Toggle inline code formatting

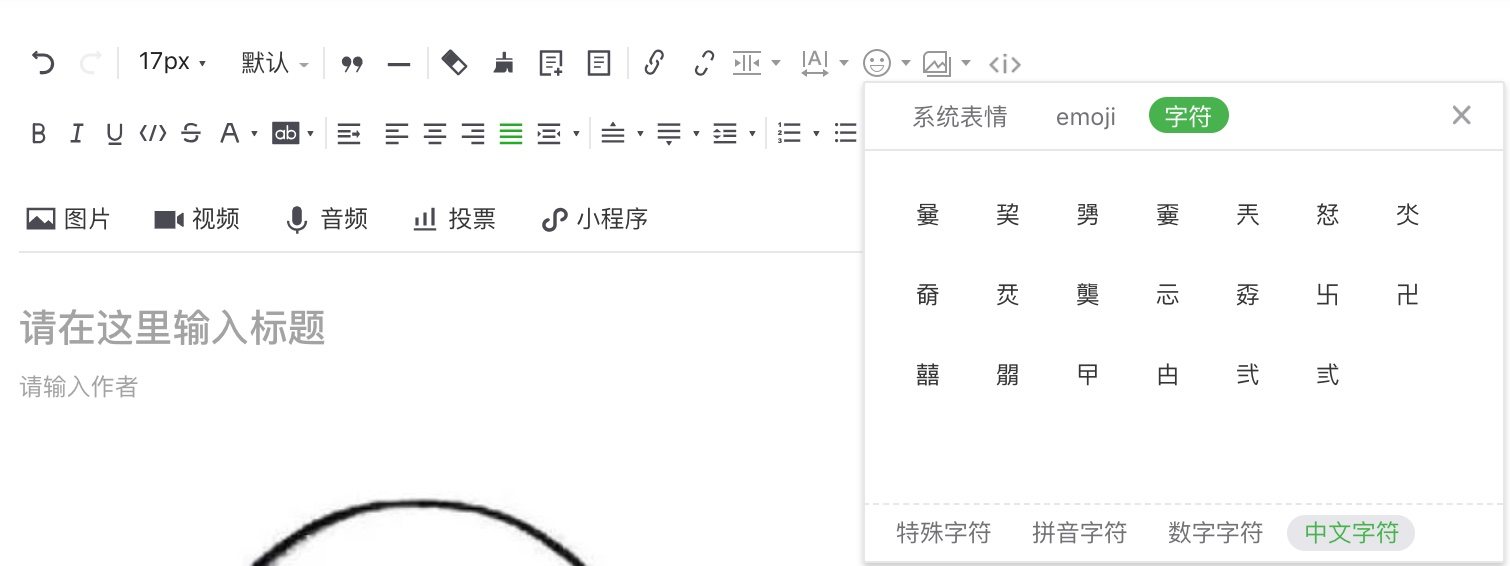pyautogui.click(x=153, y=133)
